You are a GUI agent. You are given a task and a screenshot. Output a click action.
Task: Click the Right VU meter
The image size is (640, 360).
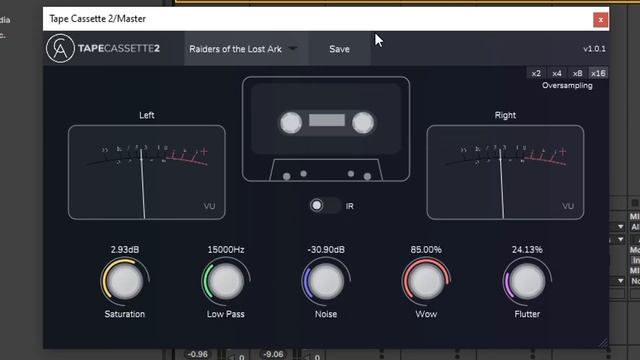click(505, 172)
